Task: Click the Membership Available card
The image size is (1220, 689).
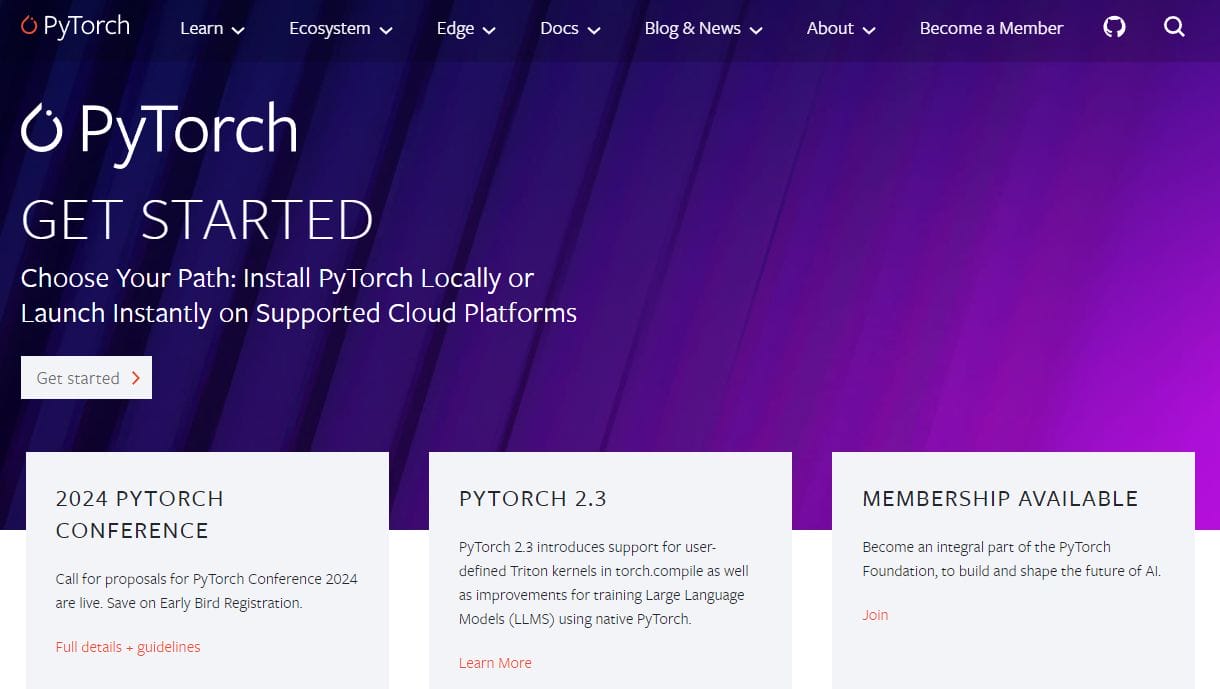Action: point(1013,570)
